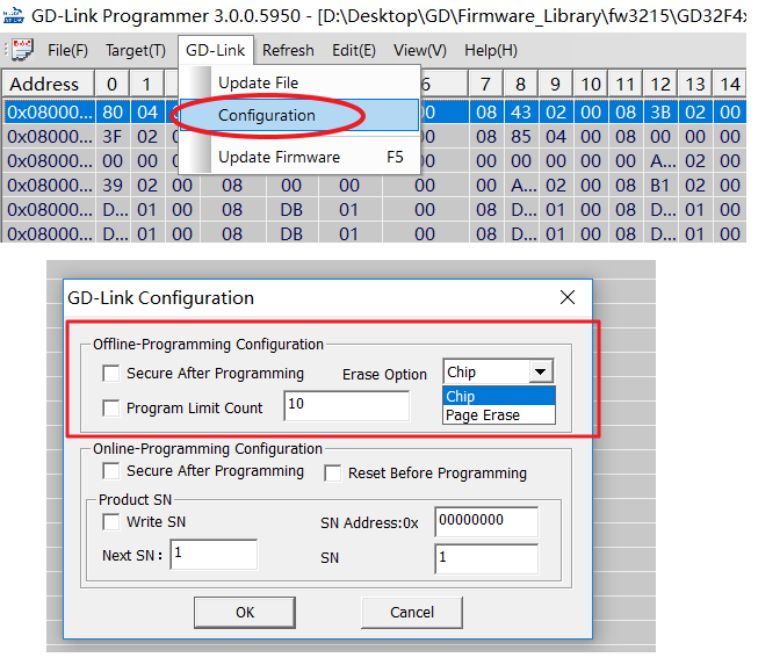The width and height of the screenshot is (780, 672).
Task: Tick the Write SN checkbox
Action: click(x=110, y=521)
